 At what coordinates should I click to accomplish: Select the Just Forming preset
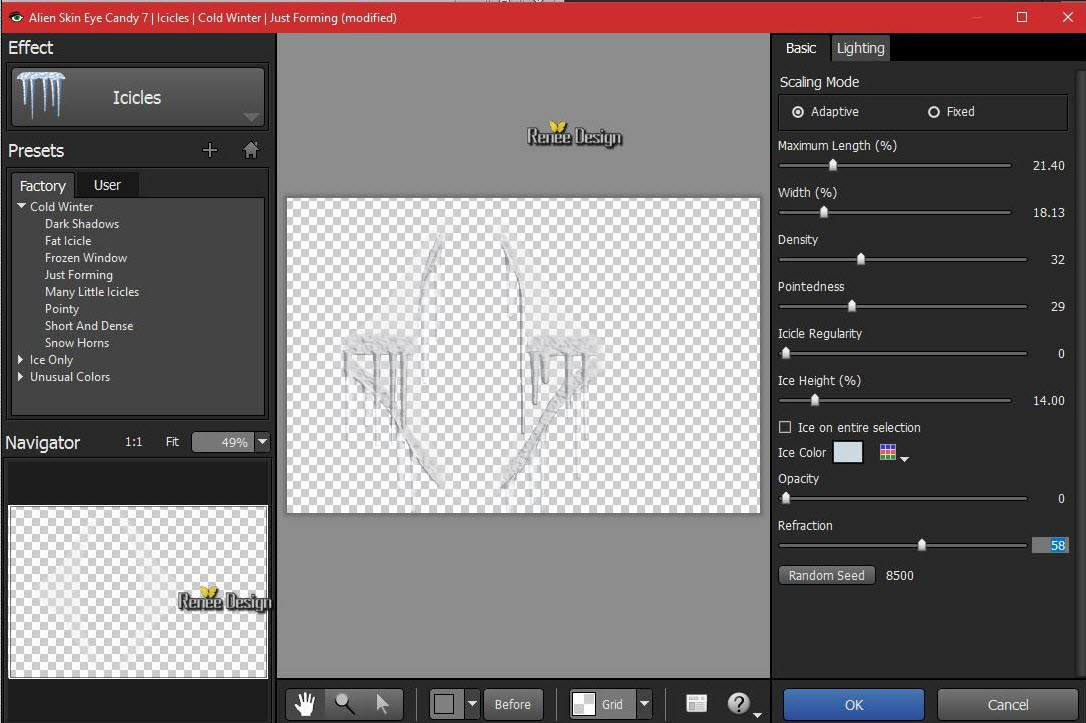pyautogui.click(x=78, y=275)
